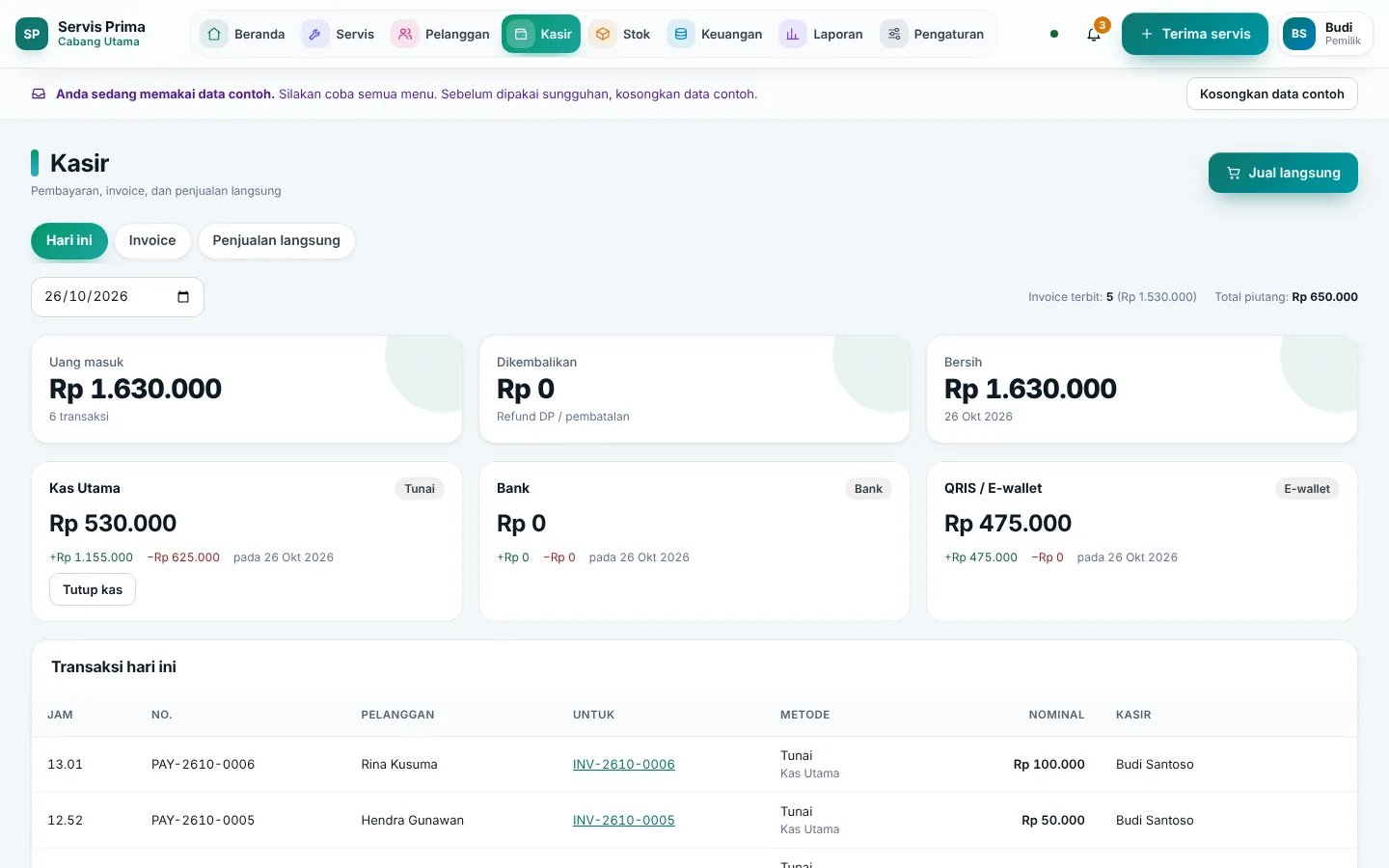Click the Stok box icon
This screenshot has width=1389, height=868.
click(603, 34)
